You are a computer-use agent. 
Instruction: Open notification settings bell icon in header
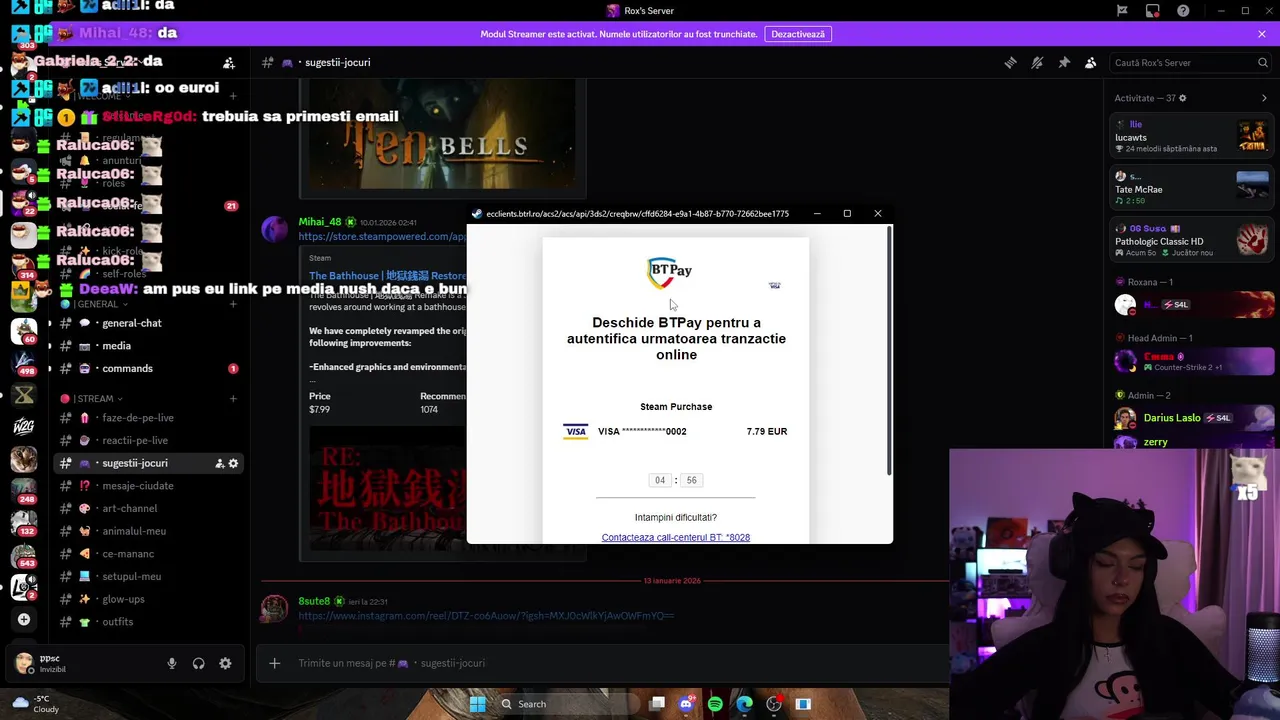(x=1037, y=62)
